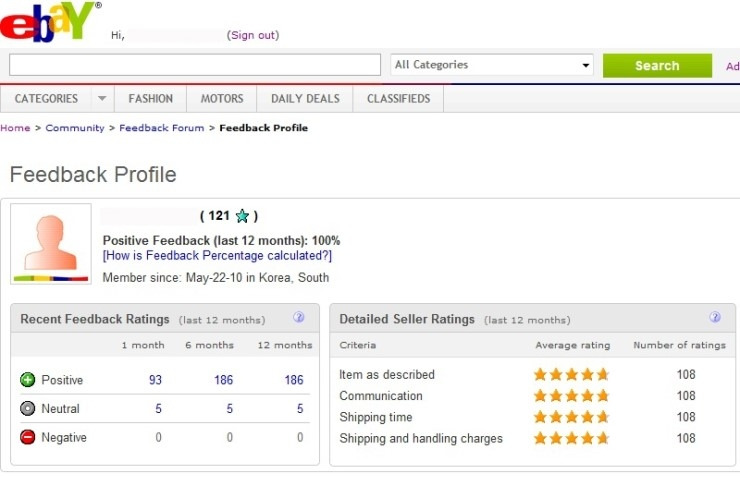Open the All Categories dropdown

[492, 65]
